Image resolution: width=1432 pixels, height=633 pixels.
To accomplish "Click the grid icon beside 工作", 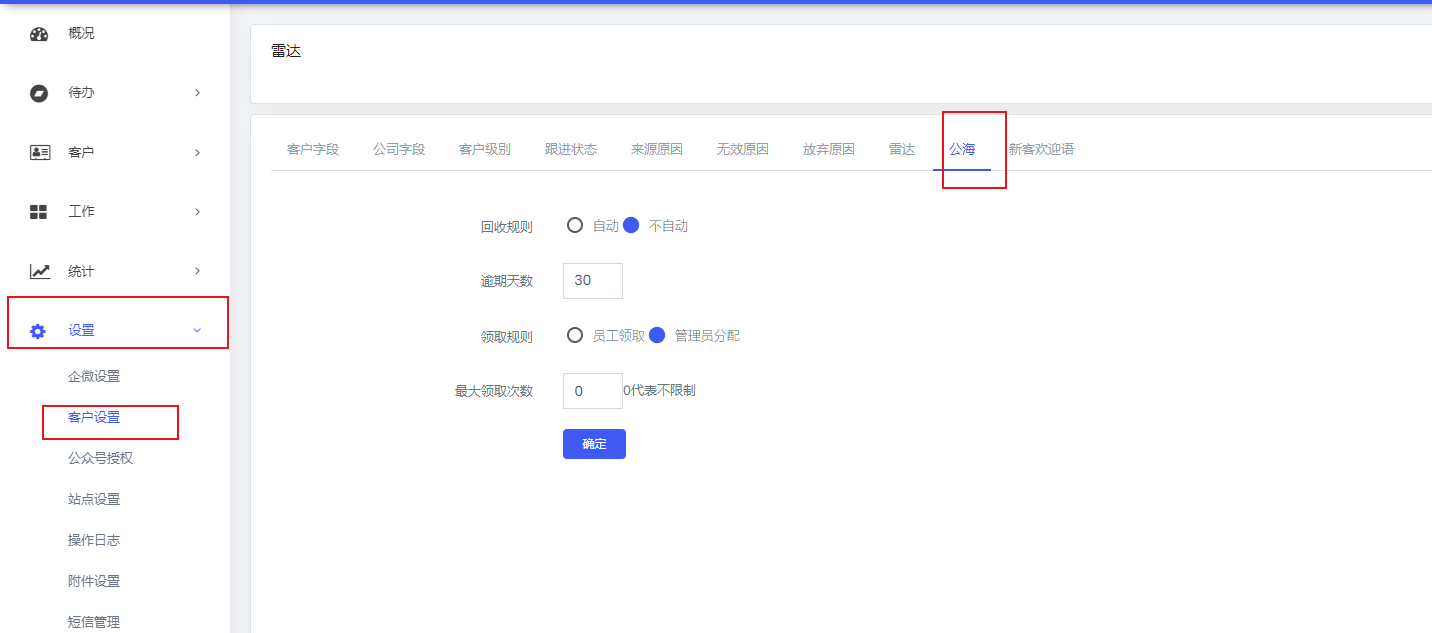I will 39,212.
